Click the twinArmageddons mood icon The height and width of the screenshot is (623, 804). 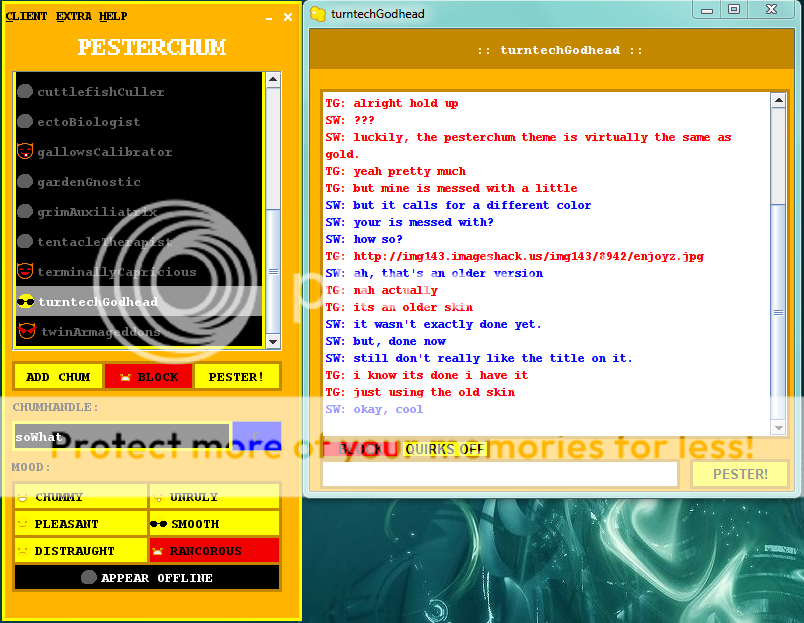[x=25, y=331]
